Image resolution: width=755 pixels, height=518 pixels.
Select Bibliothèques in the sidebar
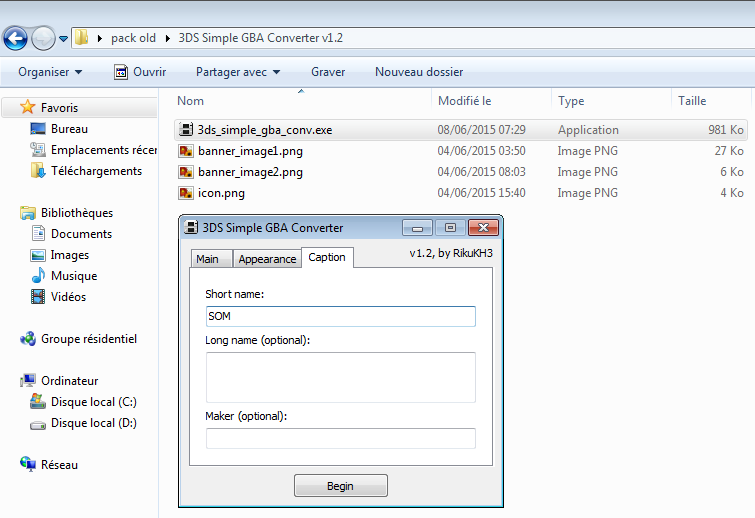click(66, 212)
